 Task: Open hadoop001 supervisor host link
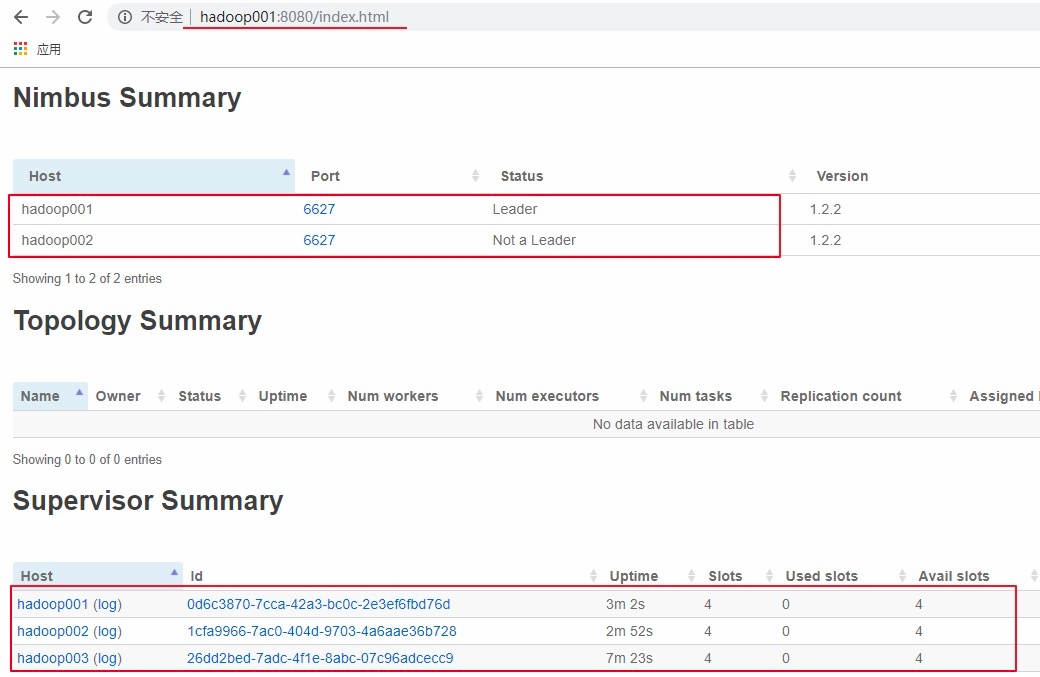click(x=52, y=604)
